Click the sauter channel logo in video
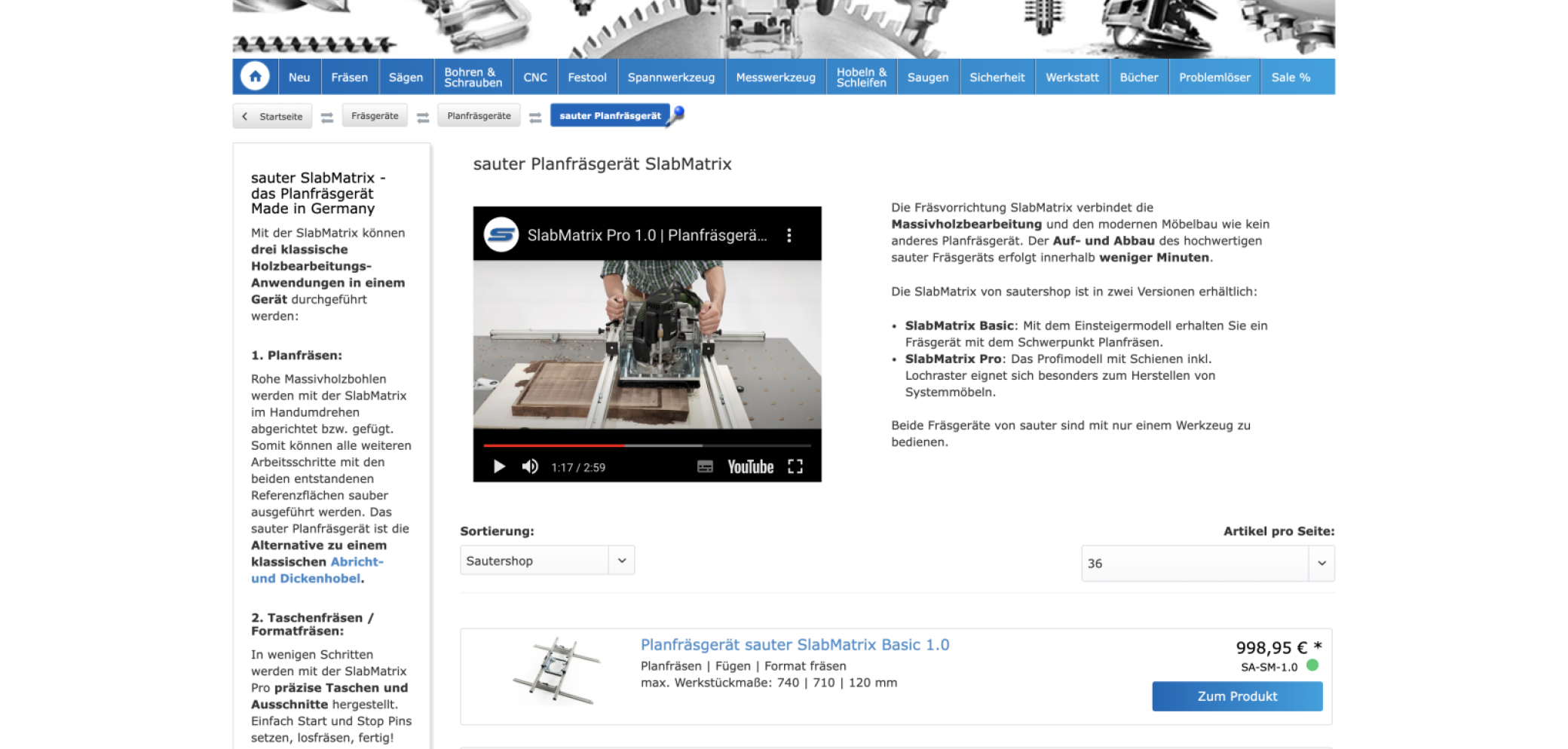1568x749 pixels. (x=501, y=235)
